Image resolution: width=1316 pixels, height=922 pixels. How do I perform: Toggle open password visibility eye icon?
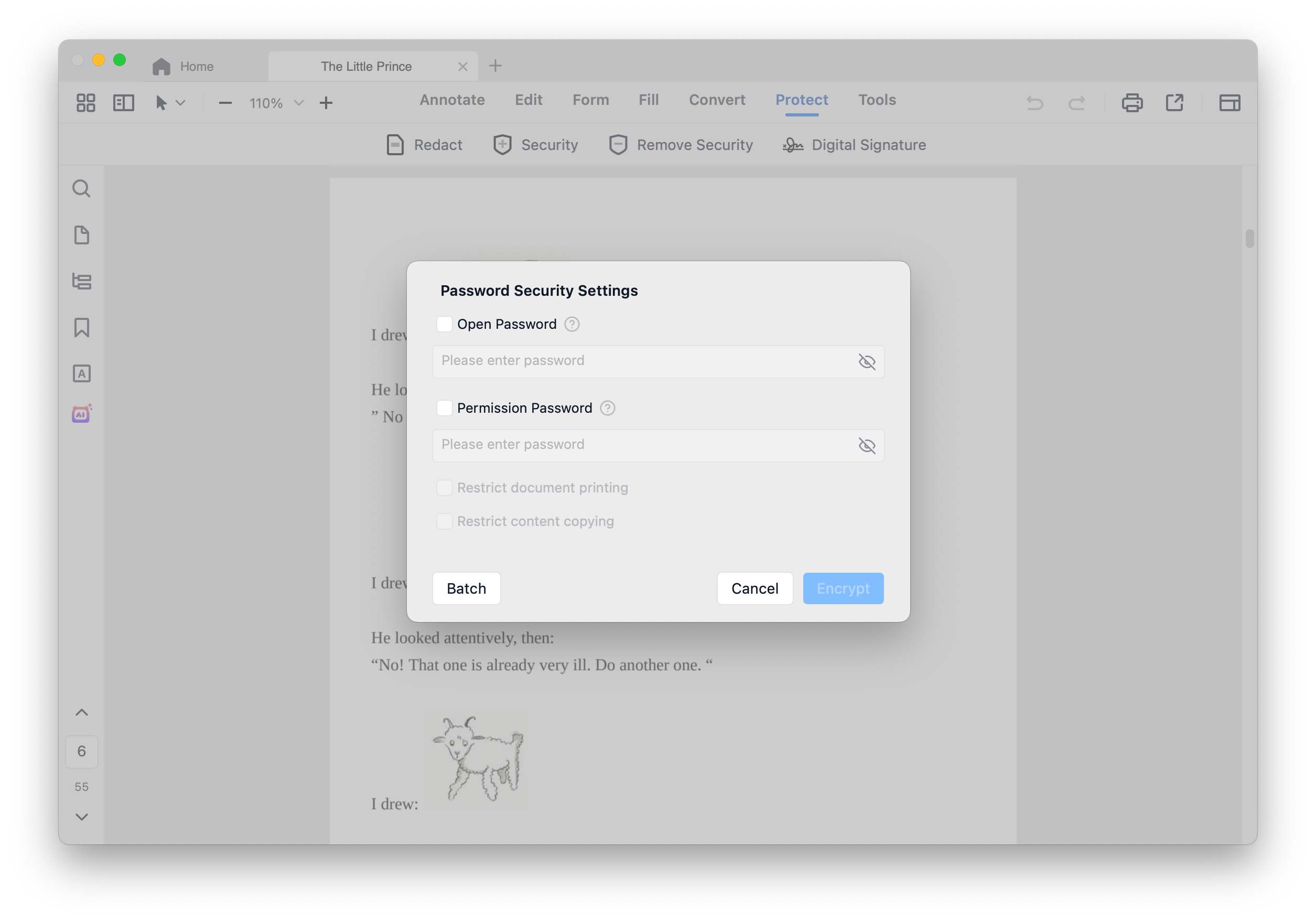pyautogui.click(x=866, y=362)
